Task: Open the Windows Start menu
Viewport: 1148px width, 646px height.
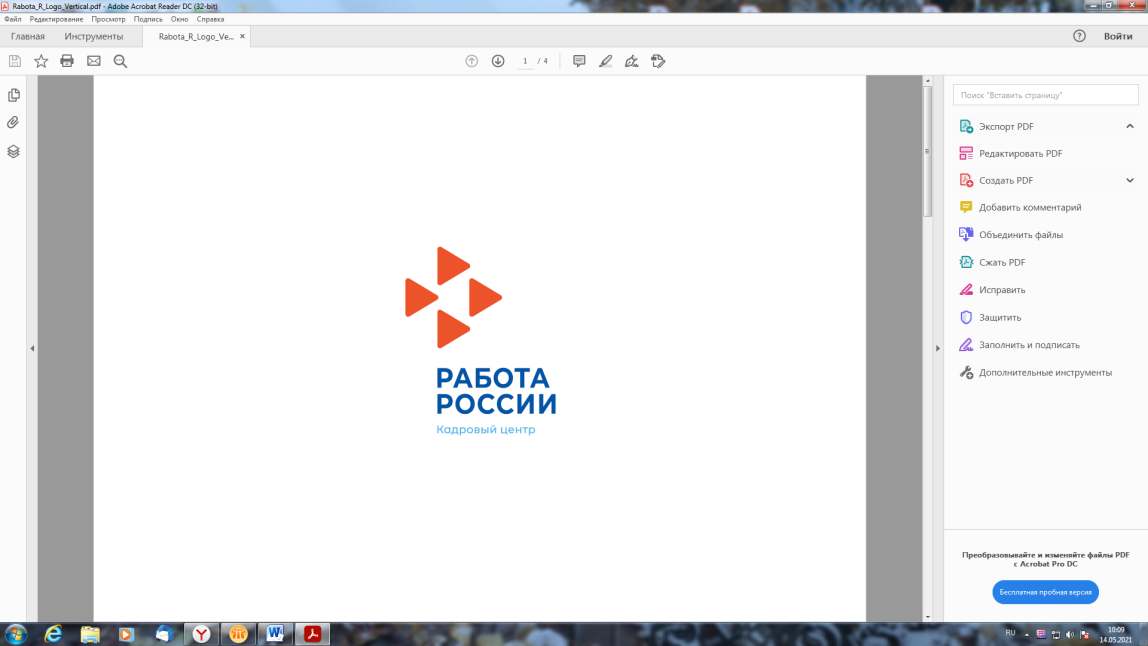Action: (x=15, y=634)
